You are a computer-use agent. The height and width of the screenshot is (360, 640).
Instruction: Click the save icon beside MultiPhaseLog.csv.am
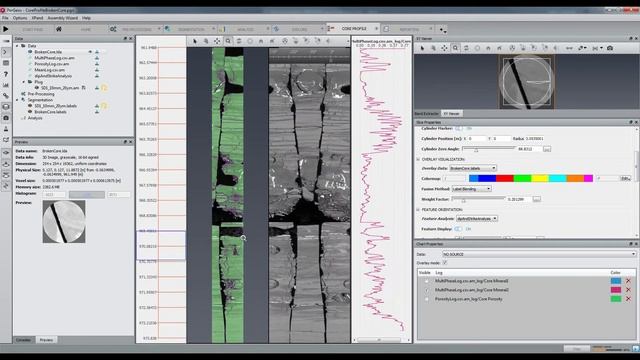point(97,58)
